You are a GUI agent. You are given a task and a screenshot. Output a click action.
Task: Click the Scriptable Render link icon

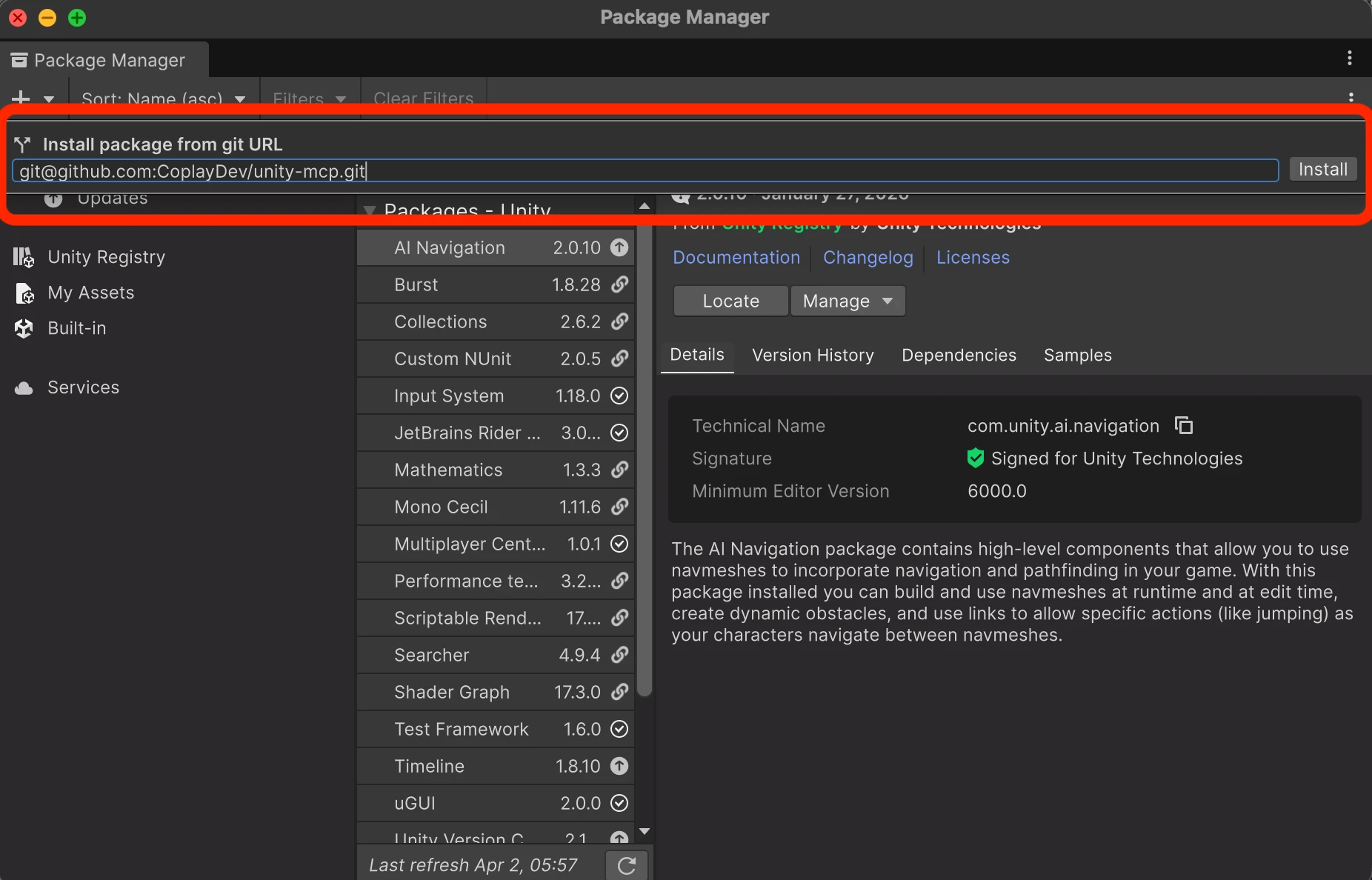[x=619, y=618]
